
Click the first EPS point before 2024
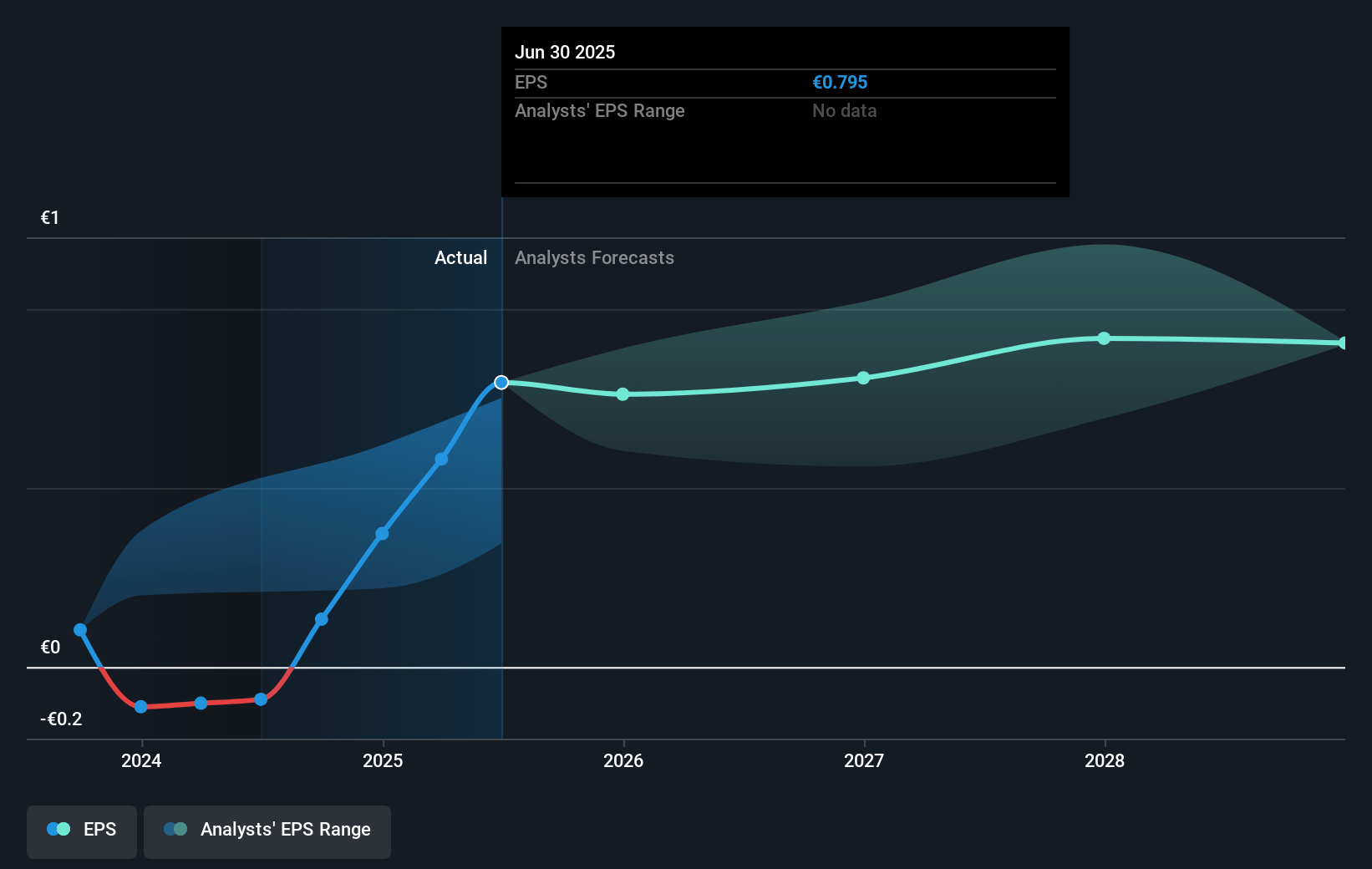click(x=80, y=630)
